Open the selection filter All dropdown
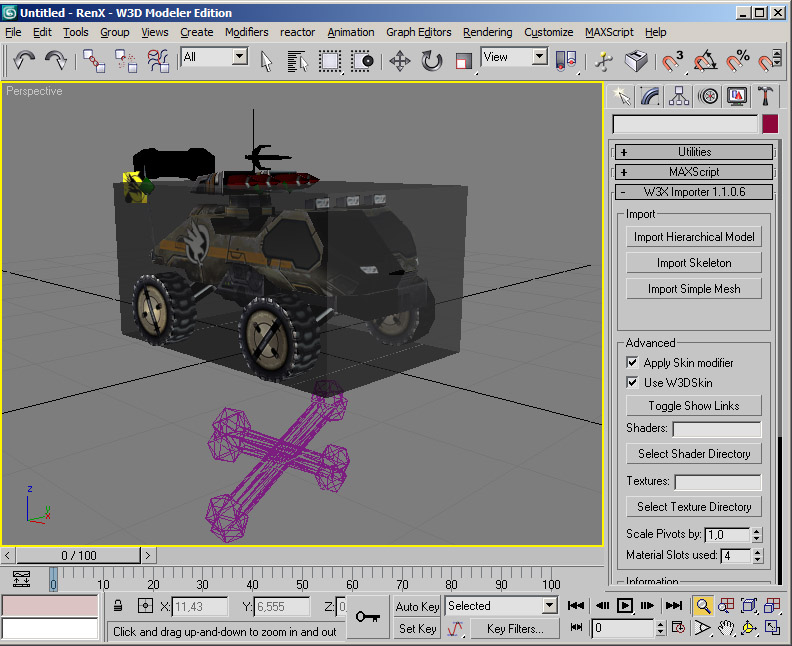This screenshot has height=646, width=792. 240,56
